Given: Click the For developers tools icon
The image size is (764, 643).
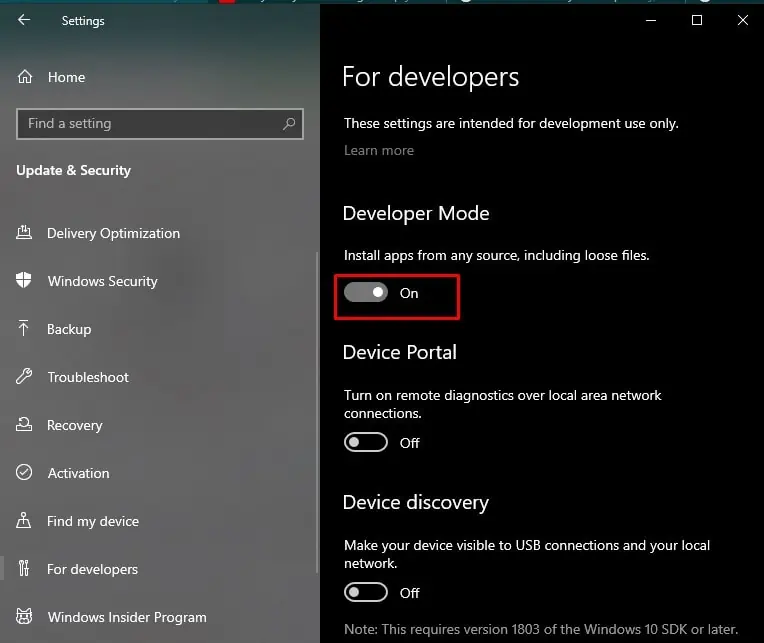Looking at the screenshot, I should [x=24, y=568].
